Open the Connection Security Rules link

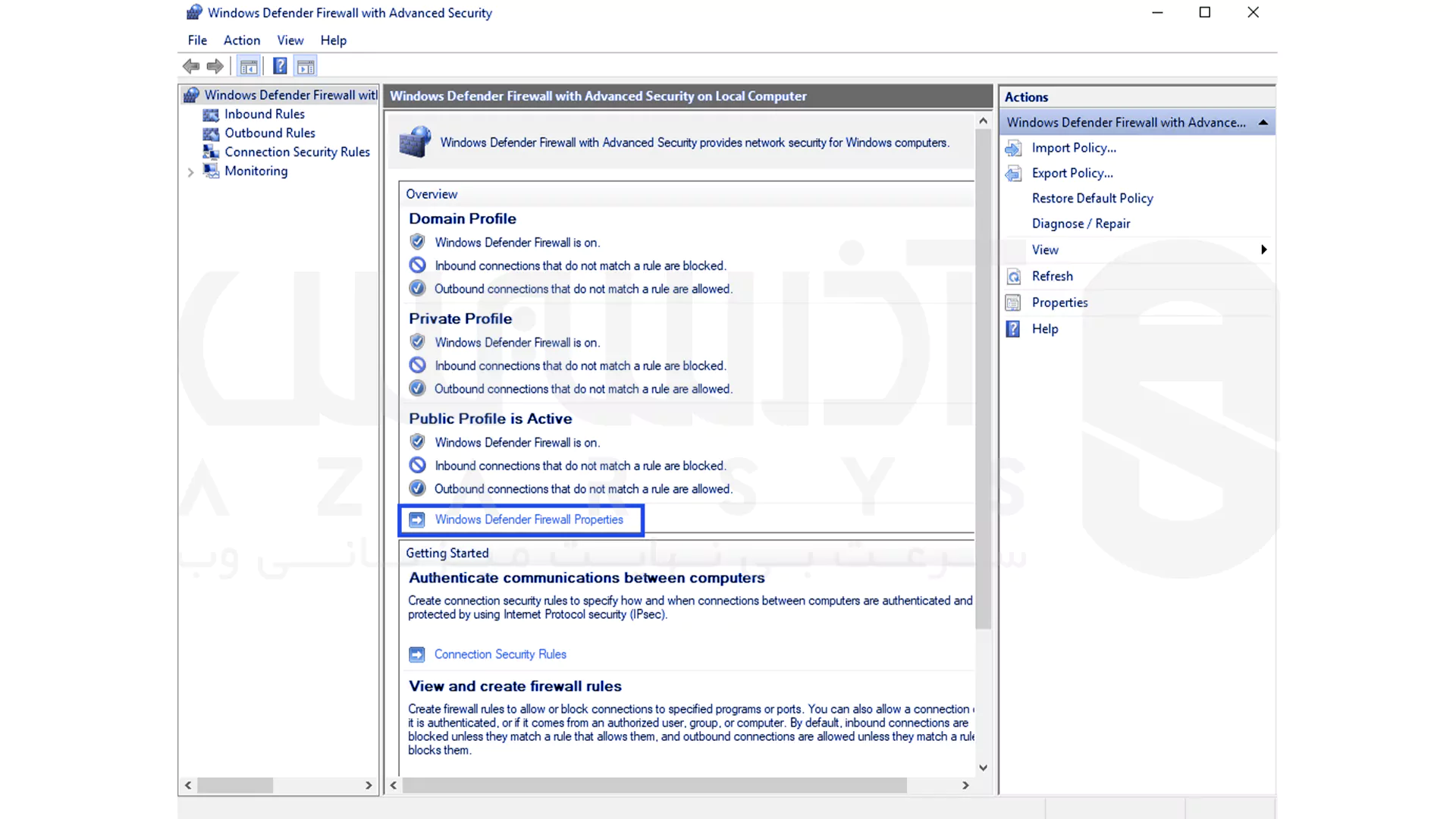[500, 654]
